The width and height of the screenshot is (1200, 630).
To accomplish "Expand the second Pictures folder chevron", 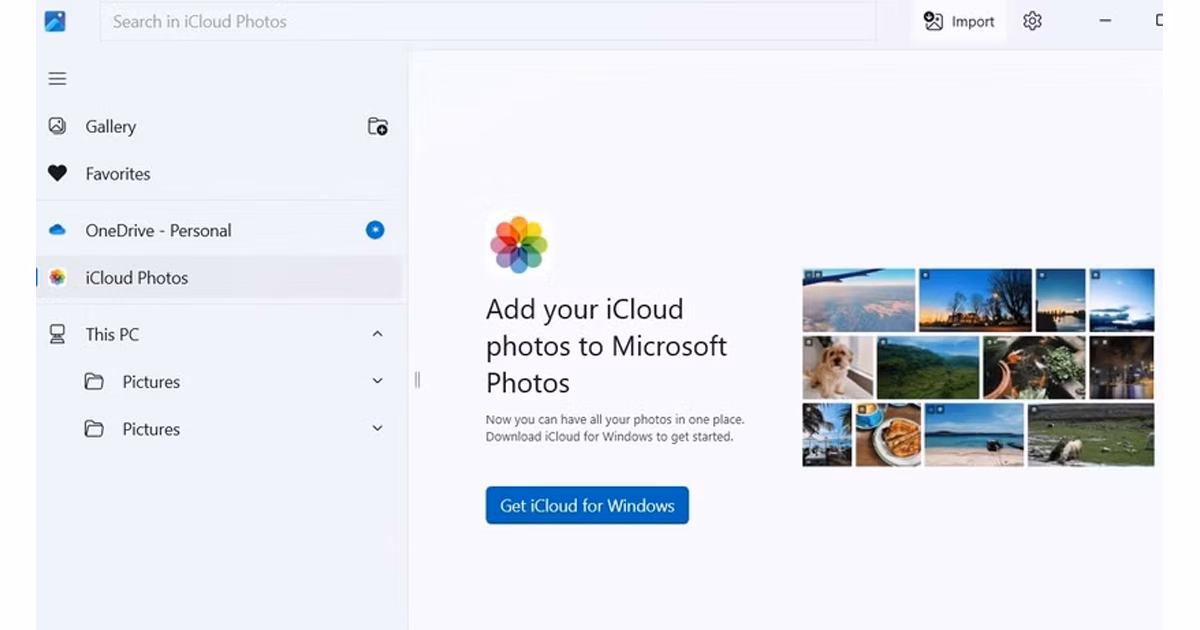I will pos(377,428).
